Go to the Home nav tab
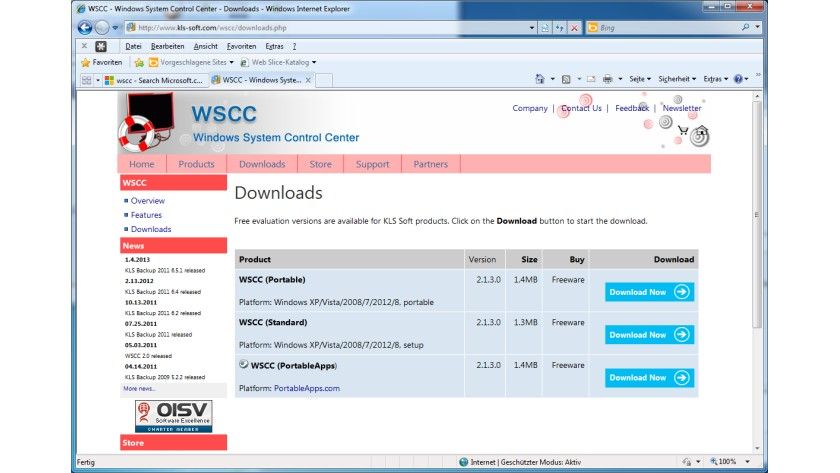Viewport: 840px width, 473px height. coord(141,164)
